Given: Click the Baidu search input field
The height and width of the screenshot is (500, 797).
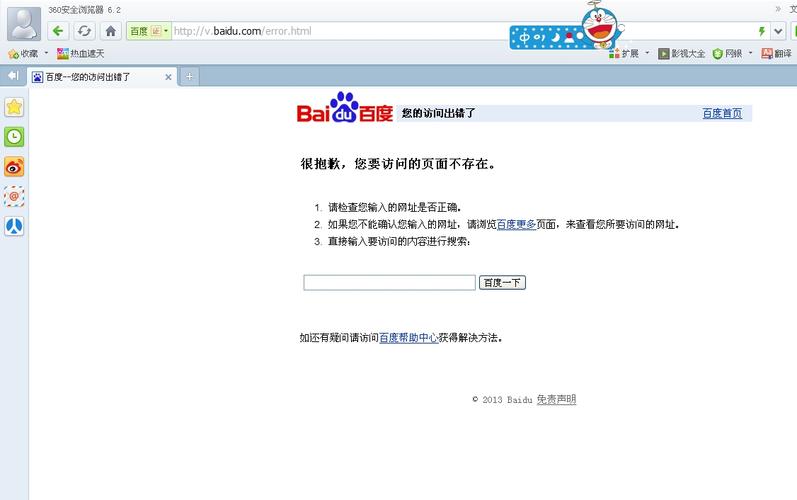Looking at the screenshot, I should (389, 283).
